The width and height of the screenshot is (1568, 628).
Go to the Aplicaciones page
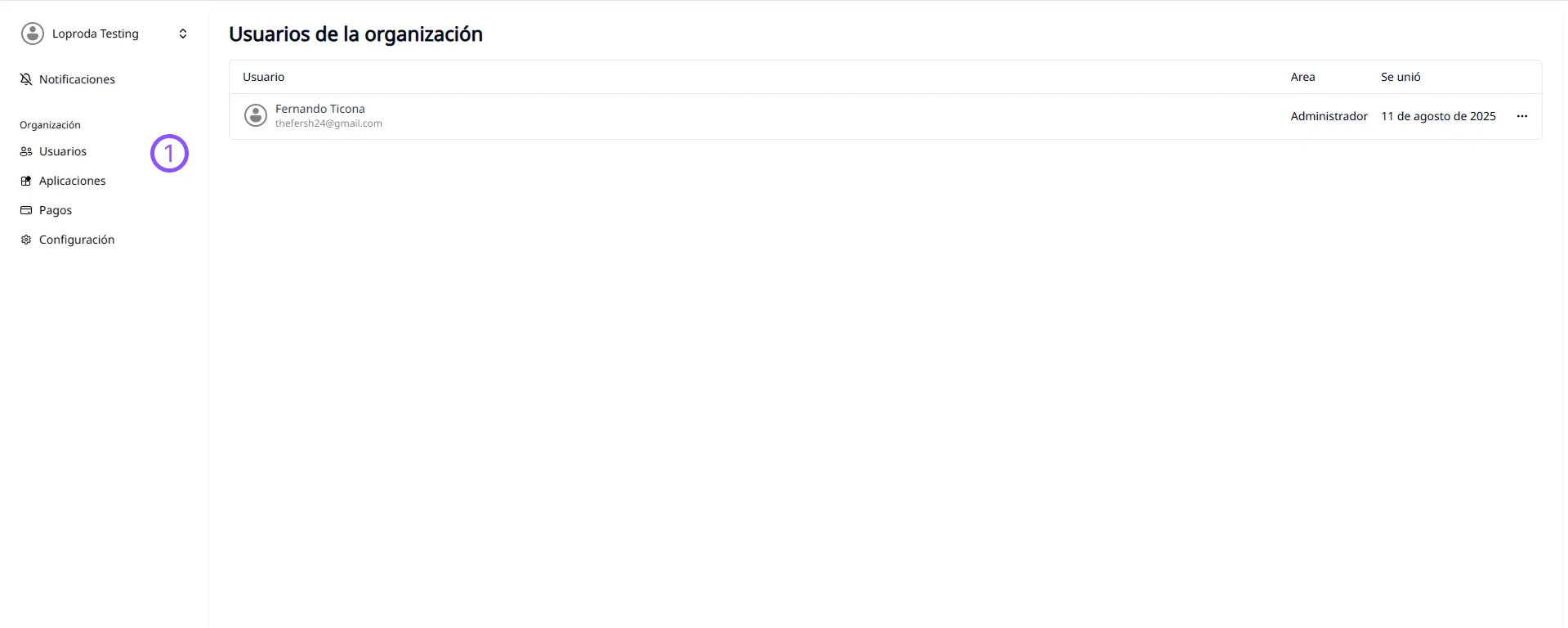[x=73, y=181]
